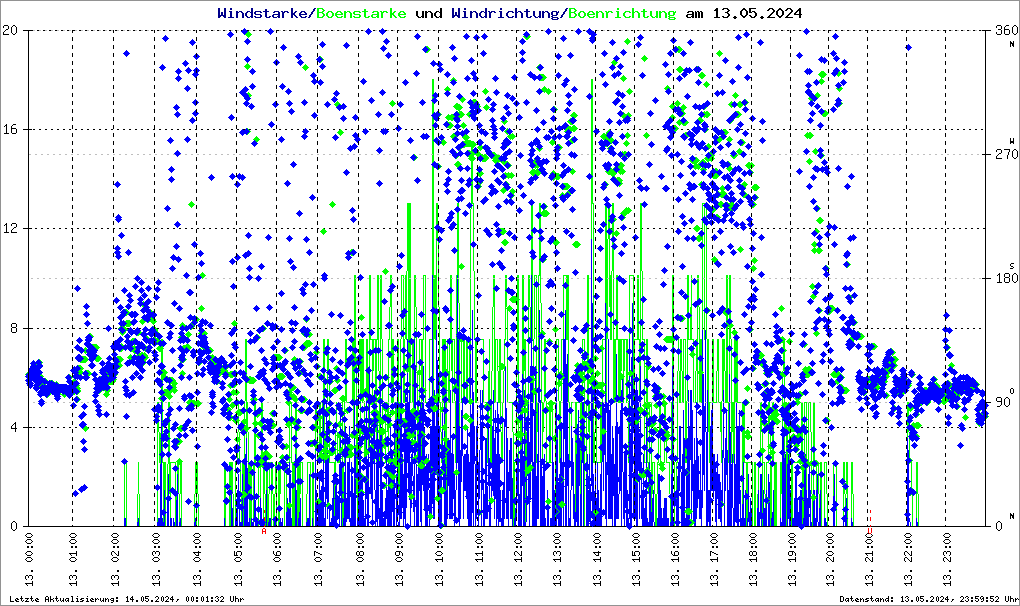This screenshot has height=606, width=1020.
Task: Click the '20' value on left axis
Action: coord(13,31)
